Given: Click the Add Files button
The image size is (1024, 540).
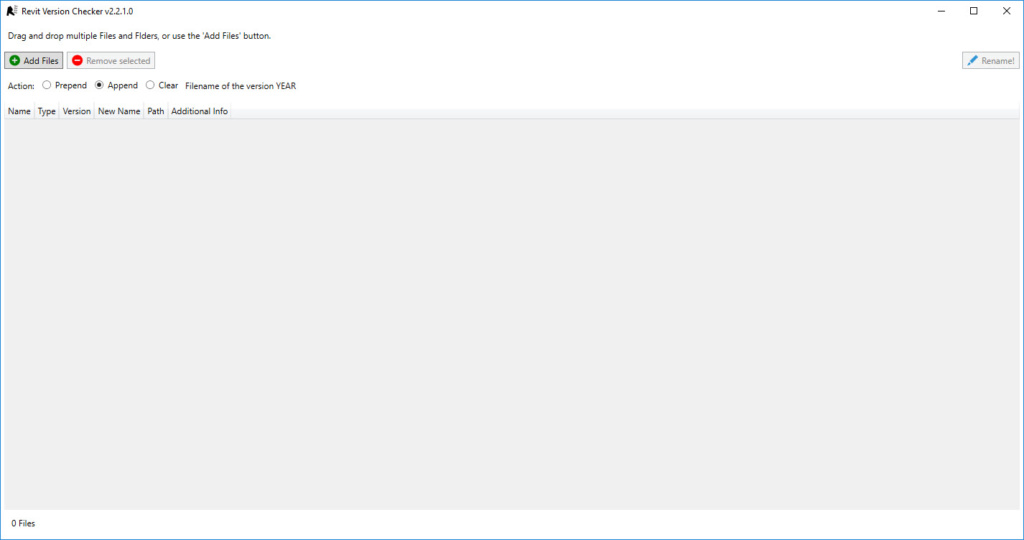Looking at the screenshot, I should pyautogui.click(x=34, y=61).
